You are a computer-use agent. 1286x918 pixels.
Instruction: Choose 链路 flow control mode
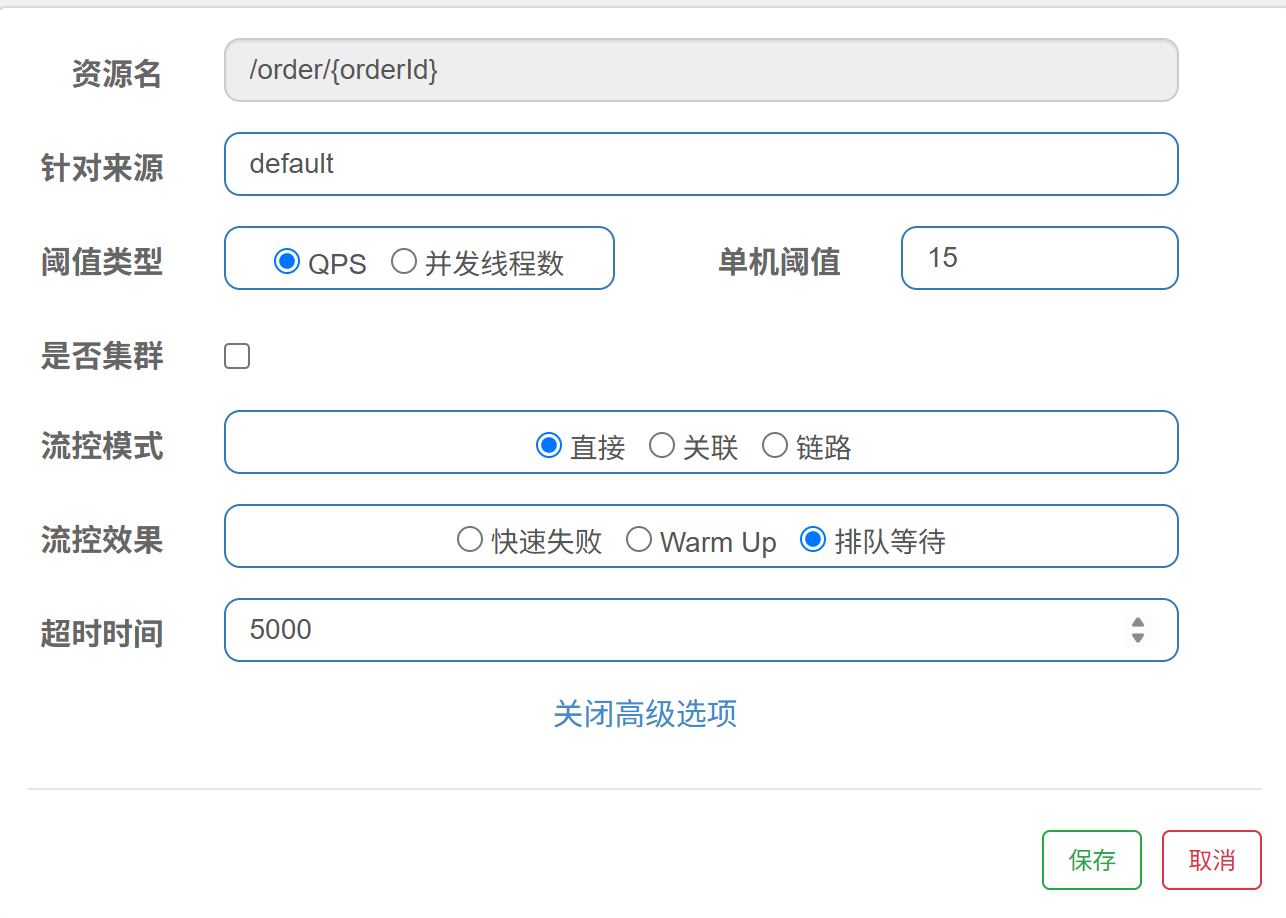[x=775, y=445]
